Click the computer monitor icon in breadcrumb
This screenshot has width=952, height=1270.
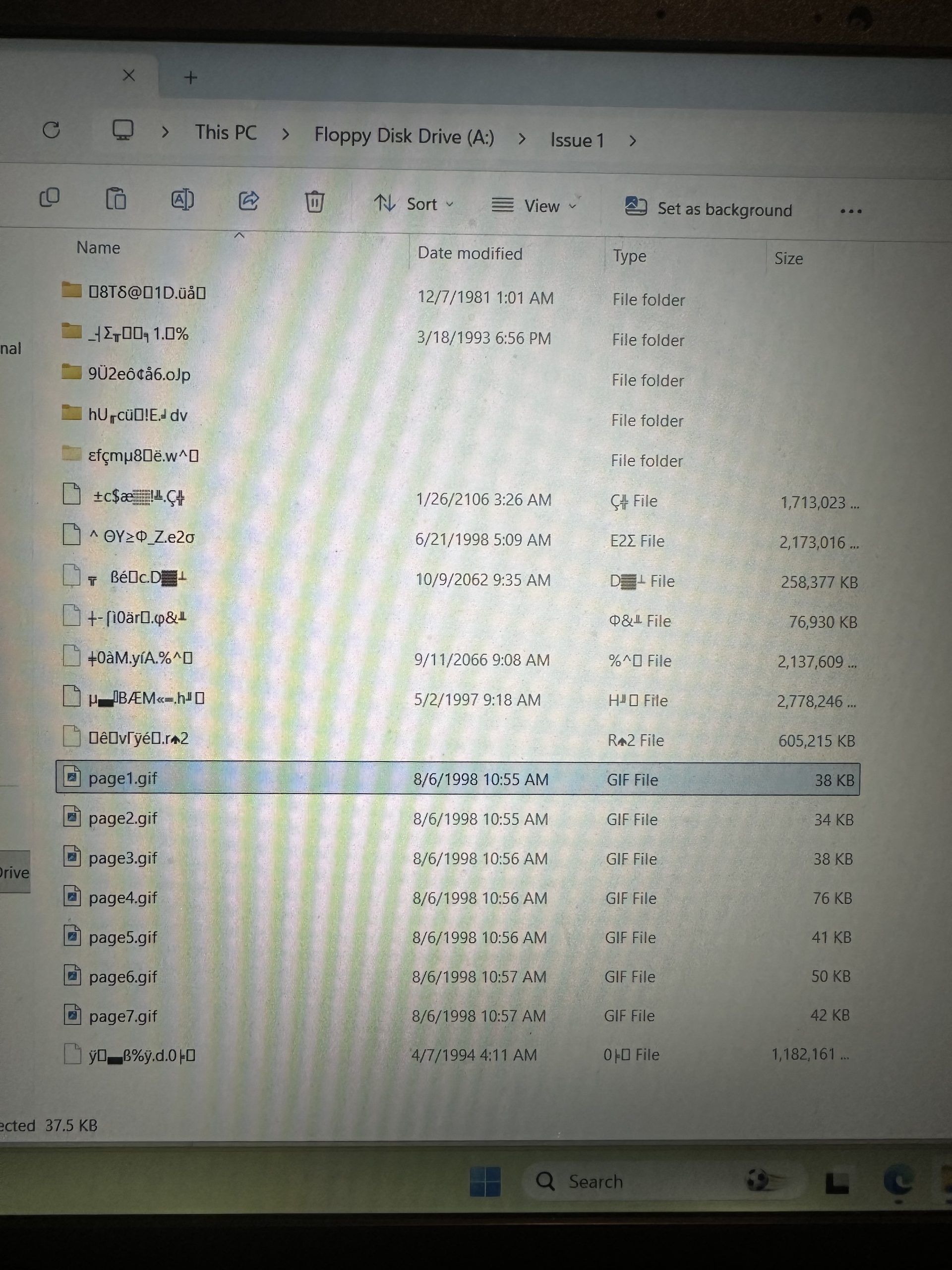point(123,130)
